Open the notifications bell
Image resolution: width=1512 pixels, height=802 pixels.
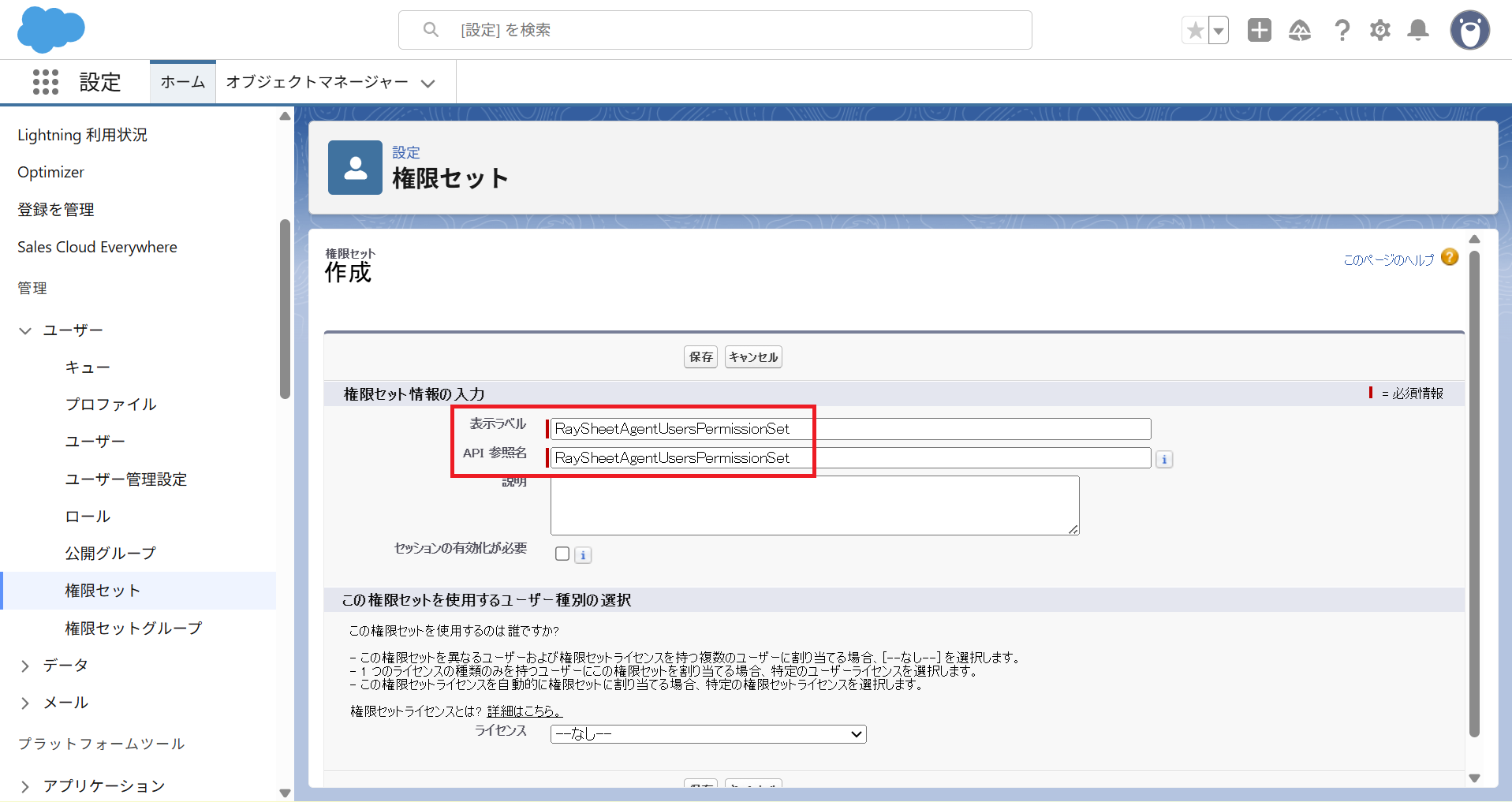point(1418,31)
